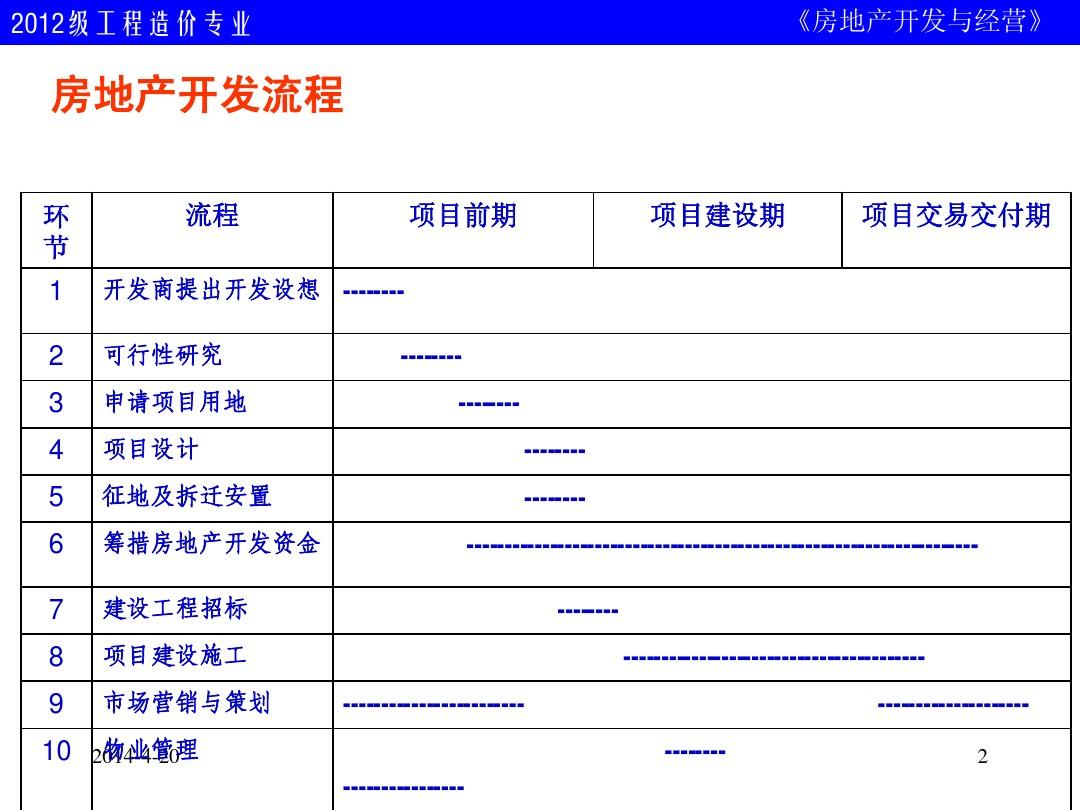This screenshot has width=1080, height=810.
Task: Click step number 2 beside 可行性研究
Action: click(x=56, y=356)
